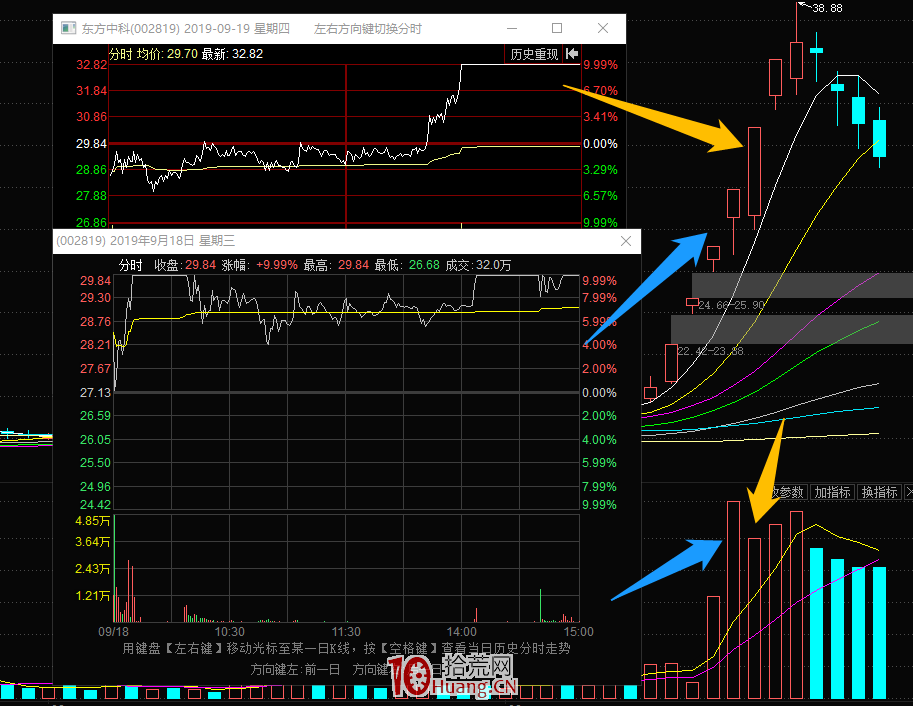The width and height of the screenshot is (913, 706).
Task: Click the 收盘: 29.84 value in lower window
Action: (185, 265)
